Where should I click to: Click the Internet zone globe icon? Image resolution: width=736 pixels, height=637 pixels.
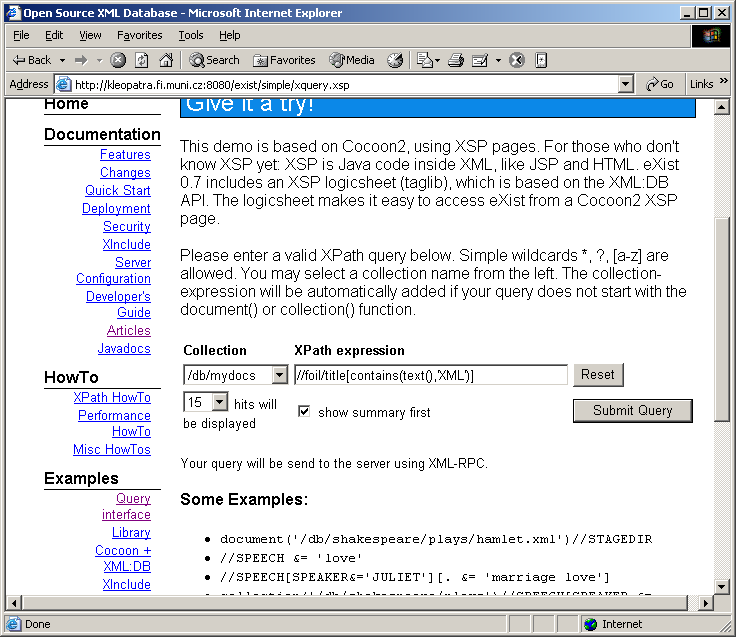(590, 624)
